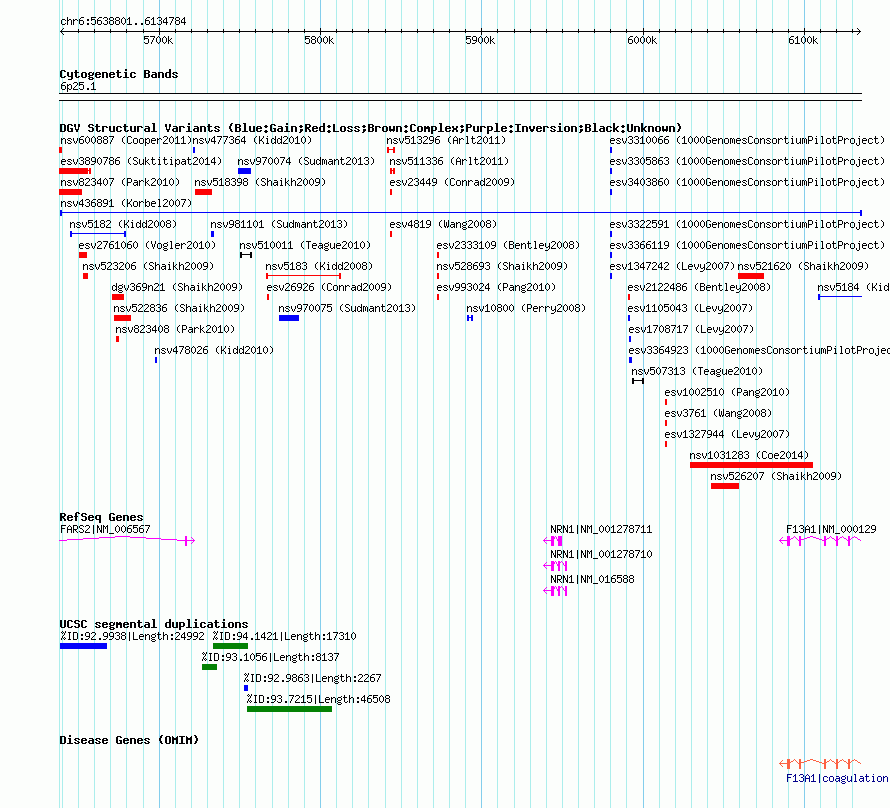Select the esv2122486 (Bentley2008) label
The image size is (890, 808).
[699, 287]
